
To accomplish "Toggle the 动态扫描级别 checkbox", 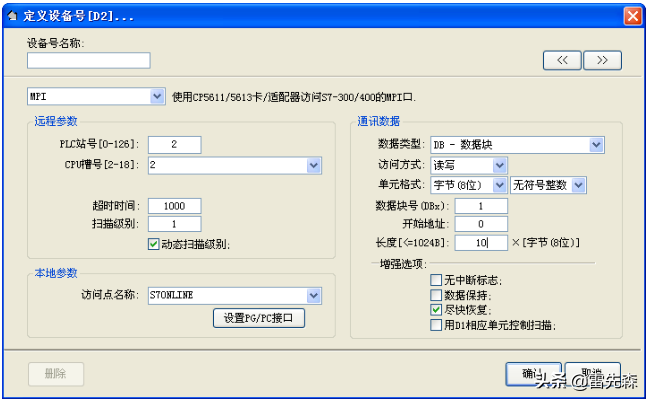I will tap(153, 243).
